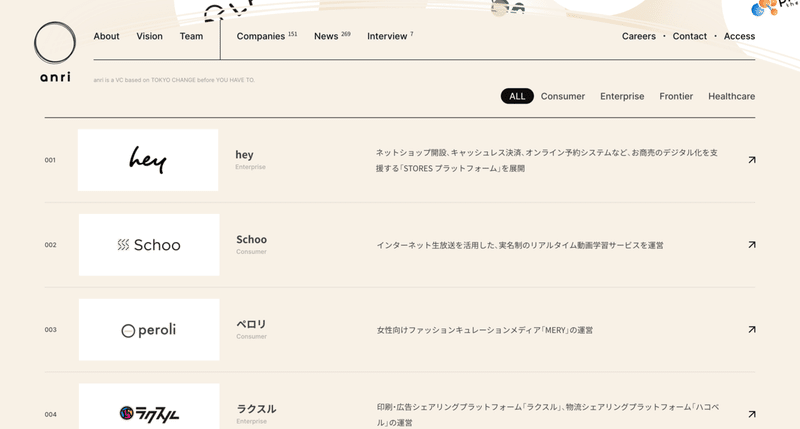Click the hey STORES description text
This screenshot has width=800, height=429.
[547, 160]
